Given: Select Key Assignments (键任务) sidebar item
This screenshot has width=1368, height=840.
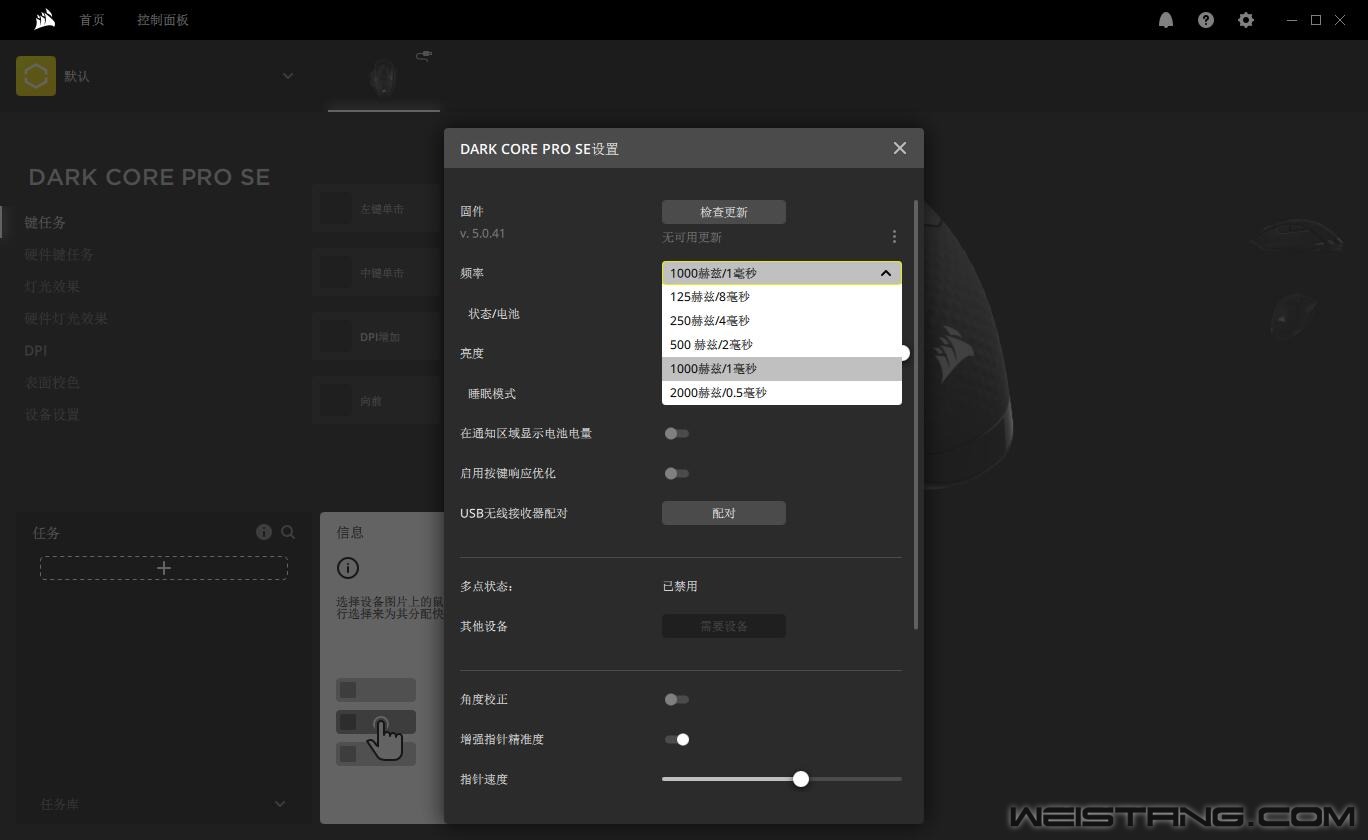Looking at the screenshot, I should click(x=46, y=222).
